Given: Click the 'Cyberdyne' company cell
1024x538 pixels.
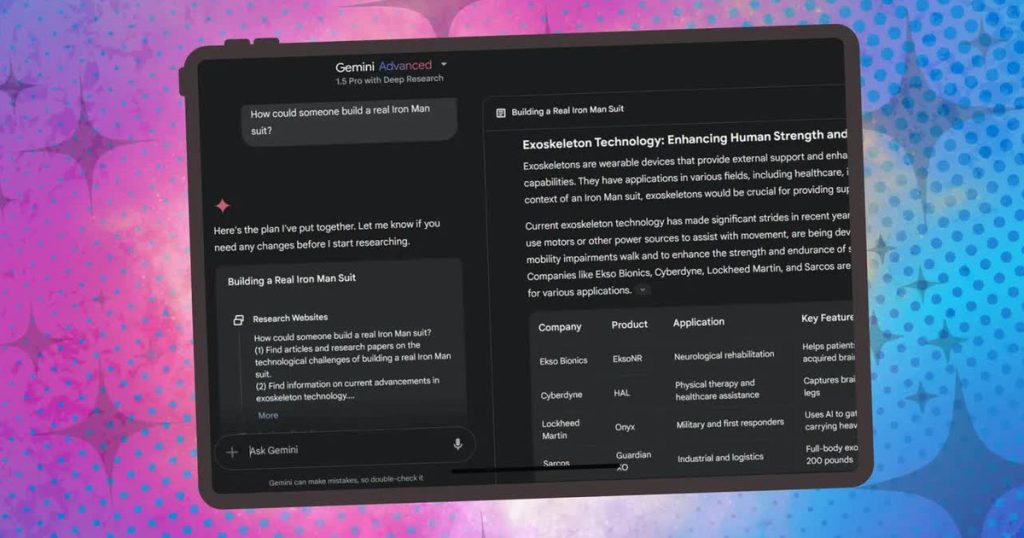Looking at the screenshot, I should coord(561,395).
